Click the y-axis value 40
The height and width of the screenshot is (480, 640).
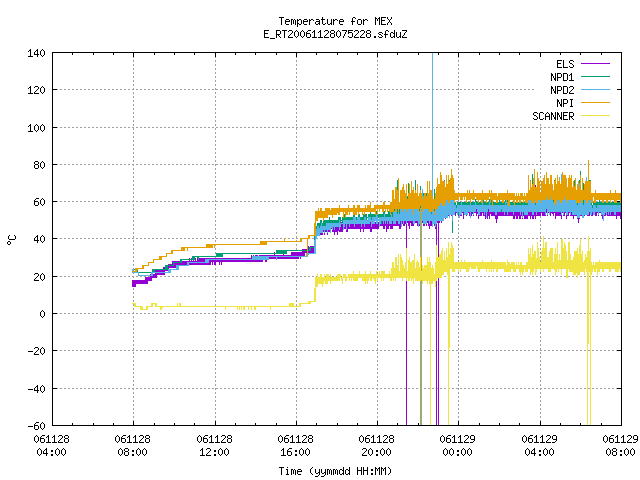[x=37, y=239]
